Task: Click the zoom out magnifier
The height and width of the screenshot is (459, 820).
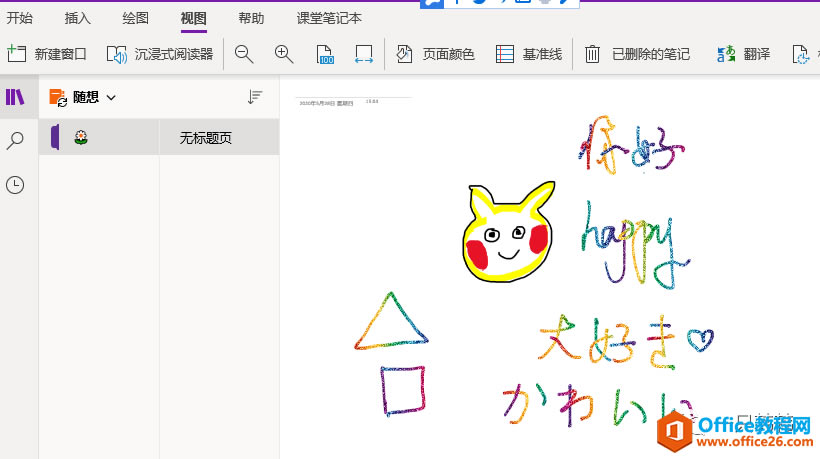Action: point(244,54)
